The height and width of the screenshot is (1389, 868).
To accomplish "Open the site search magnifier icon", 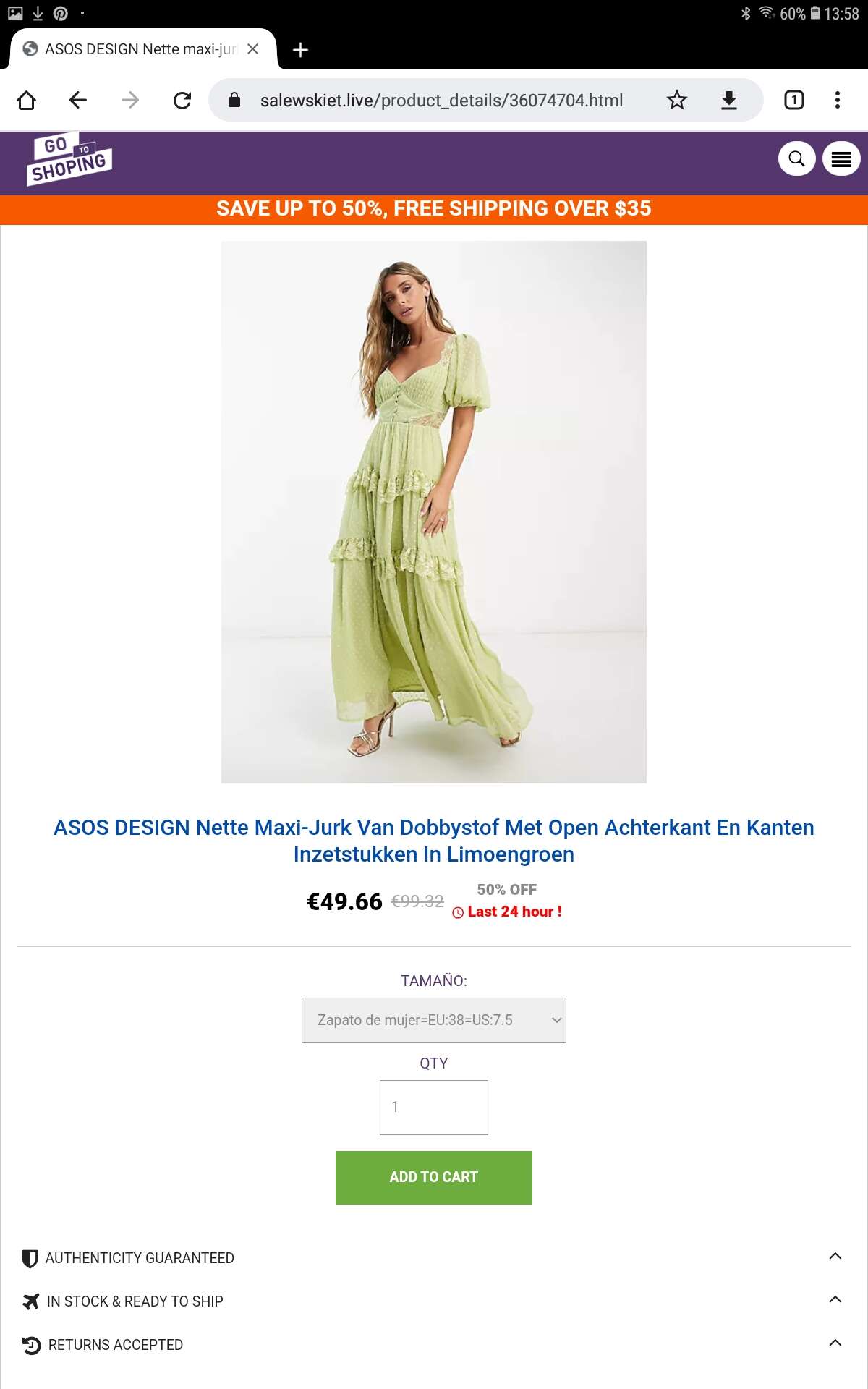I will tap(796, 158).
